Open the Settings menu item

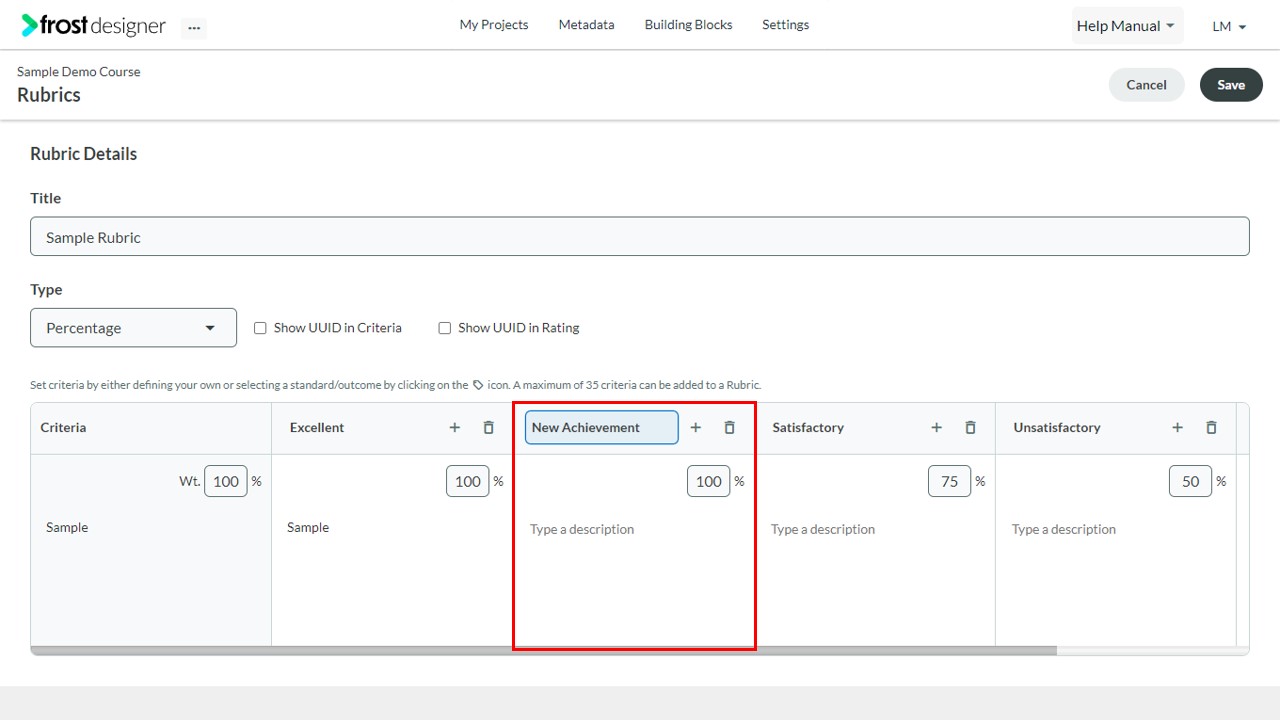pyautogui.click(x=785, y=25)
